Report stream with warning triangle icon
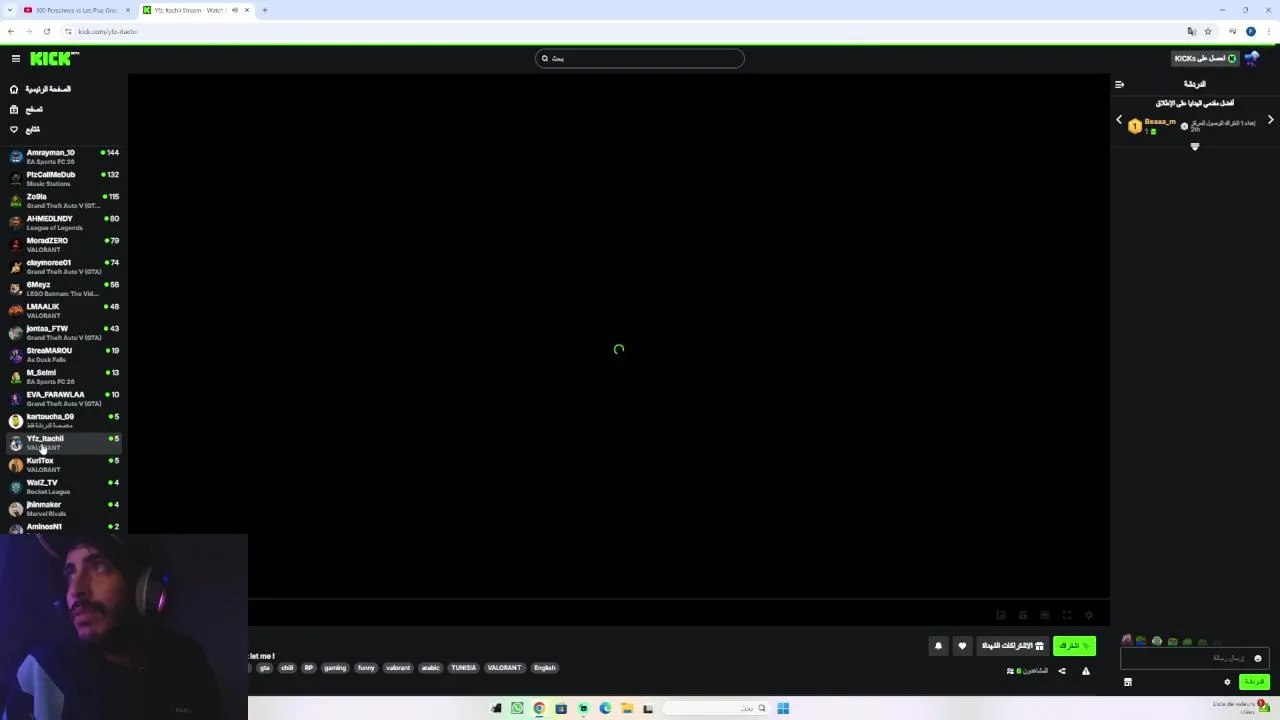 1086,671
